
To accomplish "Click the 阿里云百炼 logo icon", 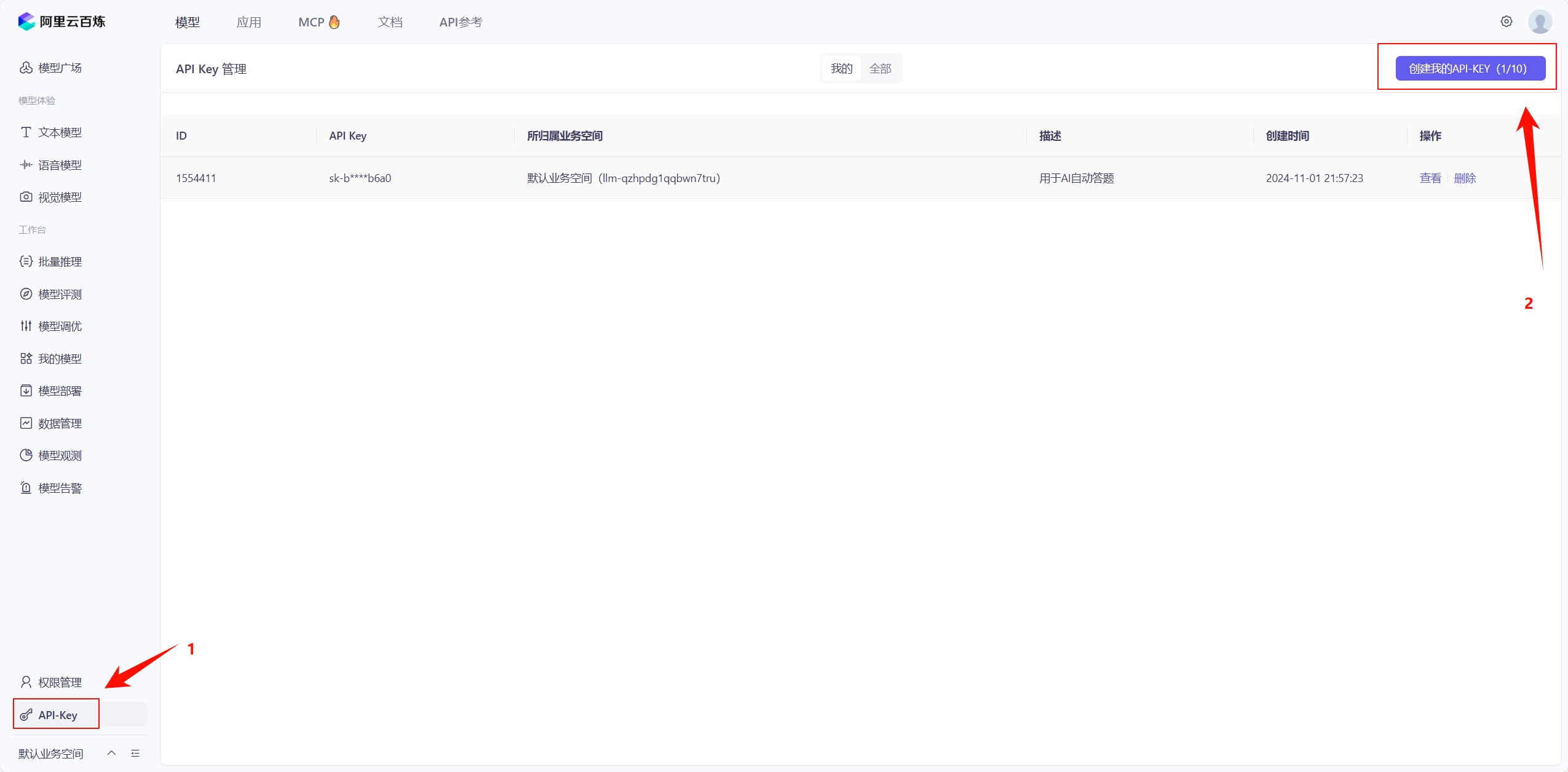I will 26,22.
